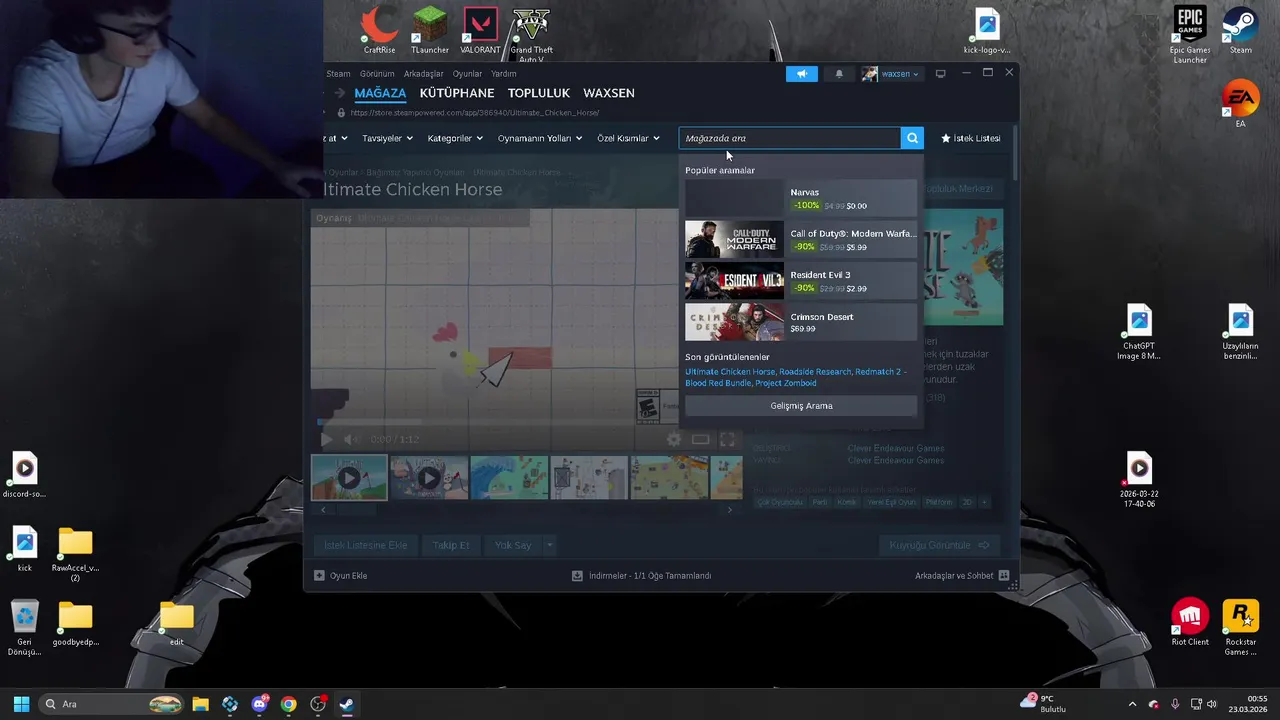The width and height of the screenshot is (1280, 720).
Task: Open İndirmeler downloads status
Action: tap(641, 576)
